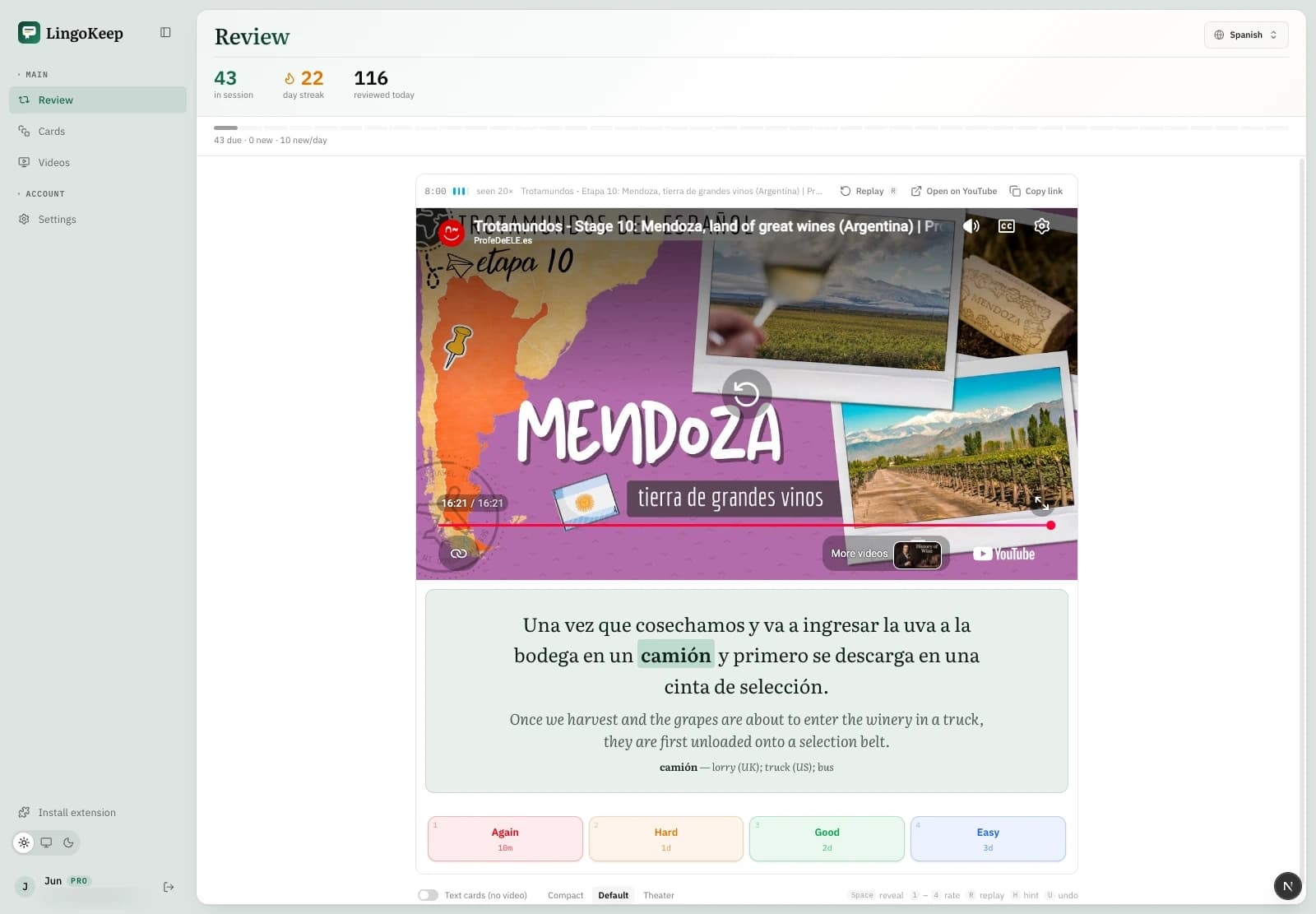The height and width of the screenshot is (914, 1316).
Task: Select the Theater layout tab
Action: 659,895
